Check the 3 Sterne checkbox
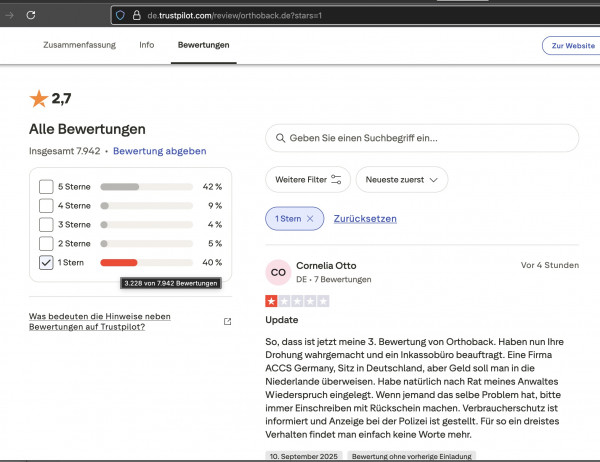Image resolution: width=600 pixels, height=462 pixels. (x=46, y=224)
